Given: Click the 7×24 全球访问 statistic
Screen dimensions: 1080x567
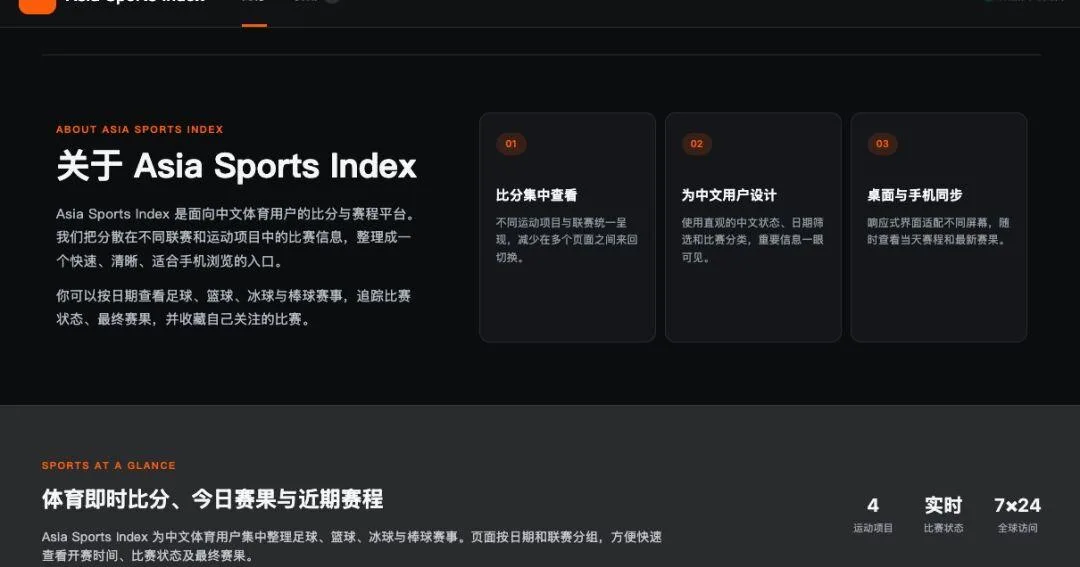Looking at the screenshot, I should (1017, 515).
